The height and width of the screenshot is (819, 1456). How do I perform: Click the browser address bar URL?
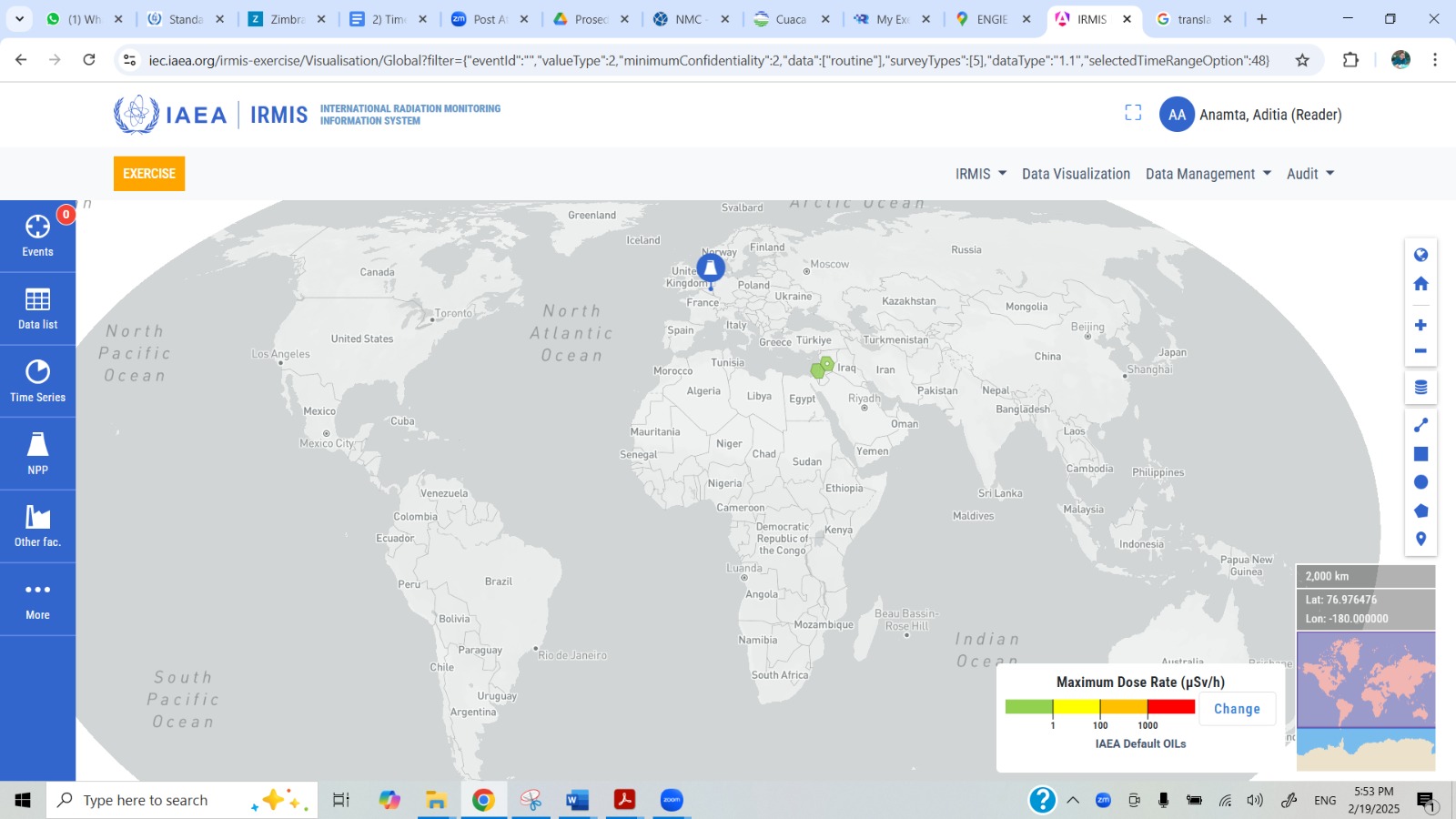(x=709, y=60)
